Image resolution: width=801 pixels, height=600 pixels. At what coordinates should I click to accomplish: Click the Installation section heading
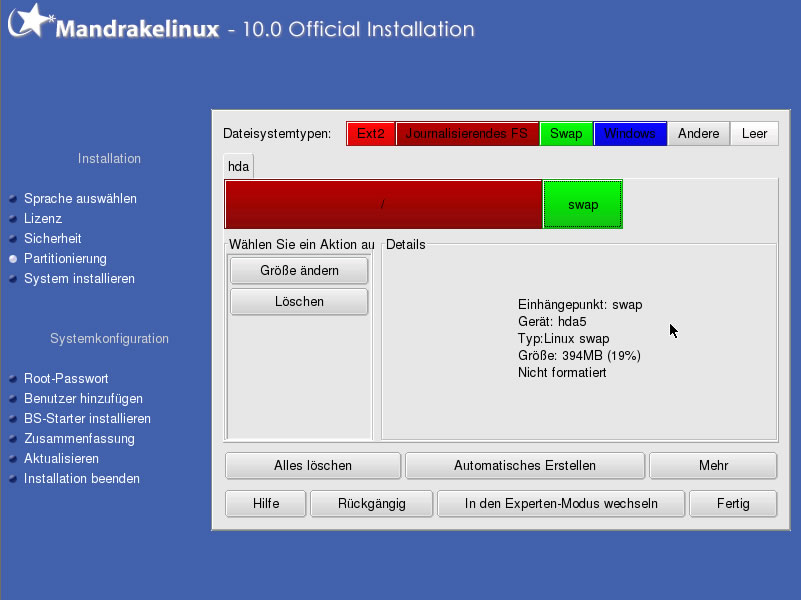[x=109, y=159]
